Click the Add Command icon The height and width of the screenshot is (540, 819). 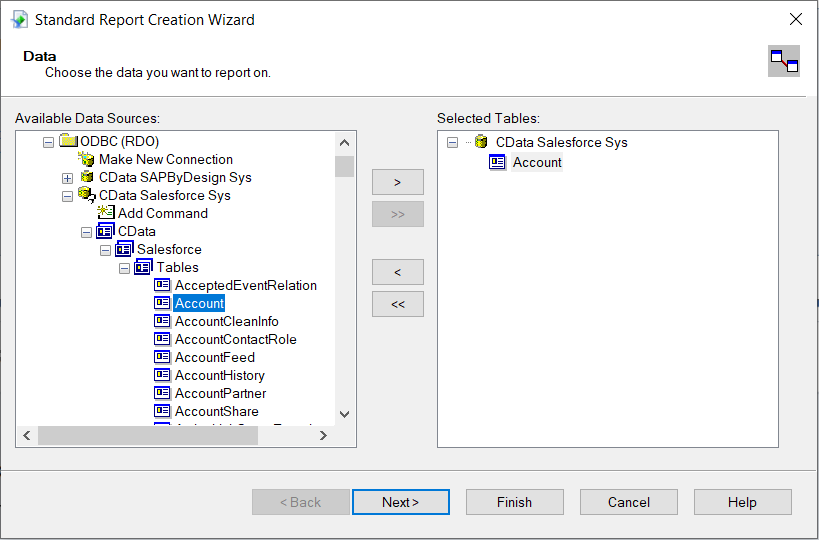pyautogui.click(x=106, y=213)
